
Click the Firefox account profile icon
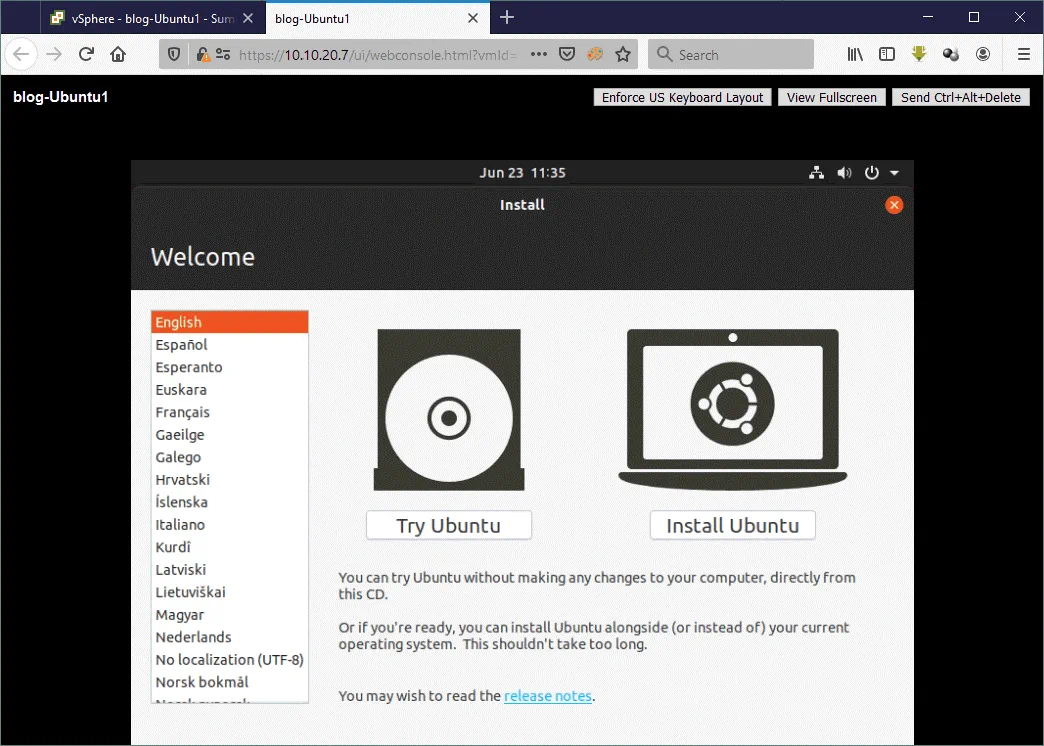pyautogui.click(x=984, y=55)
